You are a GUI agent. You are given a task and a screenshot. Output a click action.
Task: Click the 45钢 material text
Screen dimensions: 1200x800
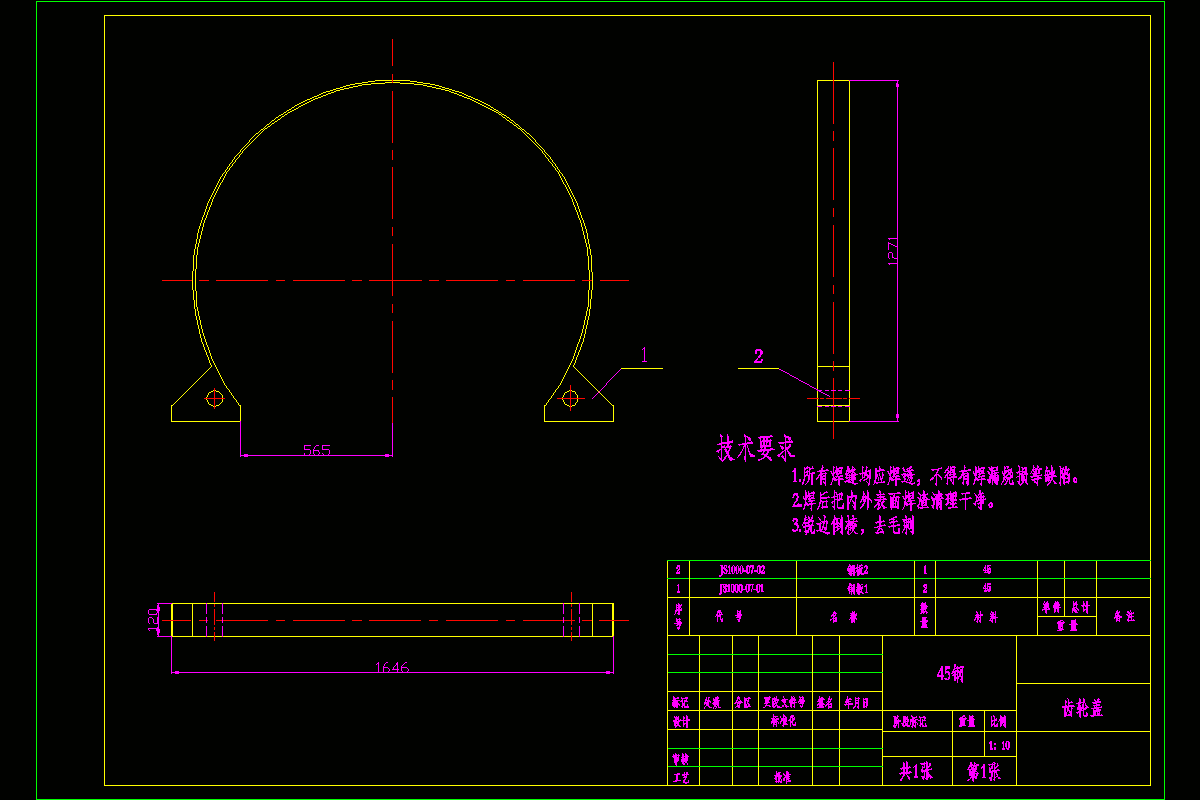(950, 673)
